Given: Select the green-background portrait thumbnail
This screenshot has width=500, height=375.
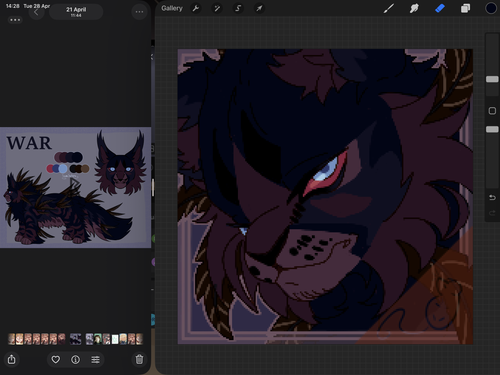Looking at the screenshot, I should 98,339.
